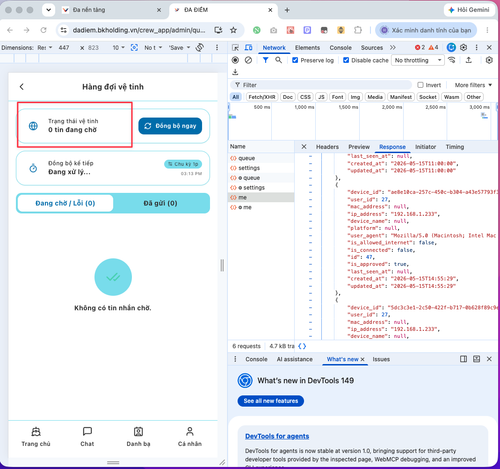The width and height of the screenshot is (500, 469).
Task: Bookmark this page star icon
Action: 233,30
